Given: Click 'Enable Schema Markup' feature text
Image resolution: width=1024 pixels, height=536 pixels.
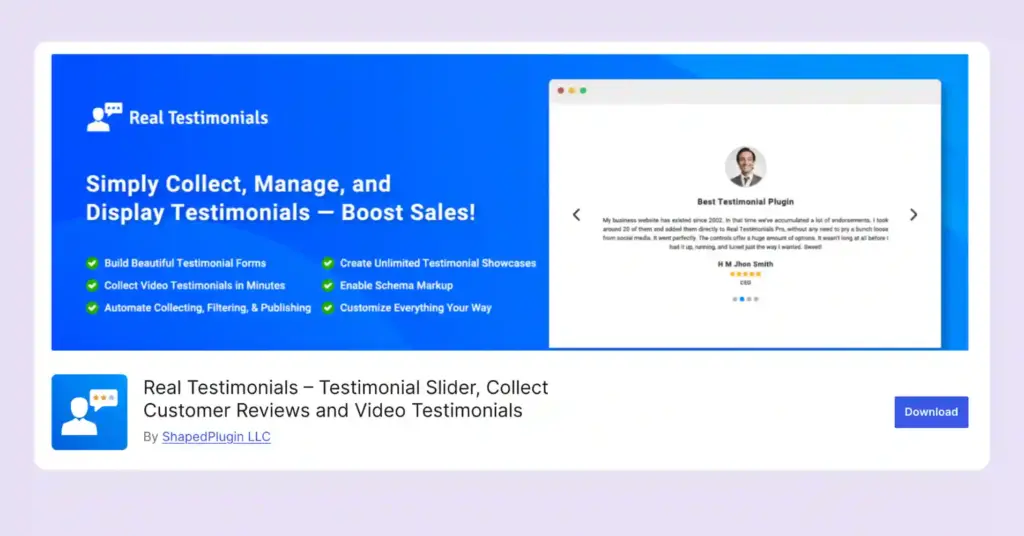Looking at the screenshot, I should [x=396, y=285].
